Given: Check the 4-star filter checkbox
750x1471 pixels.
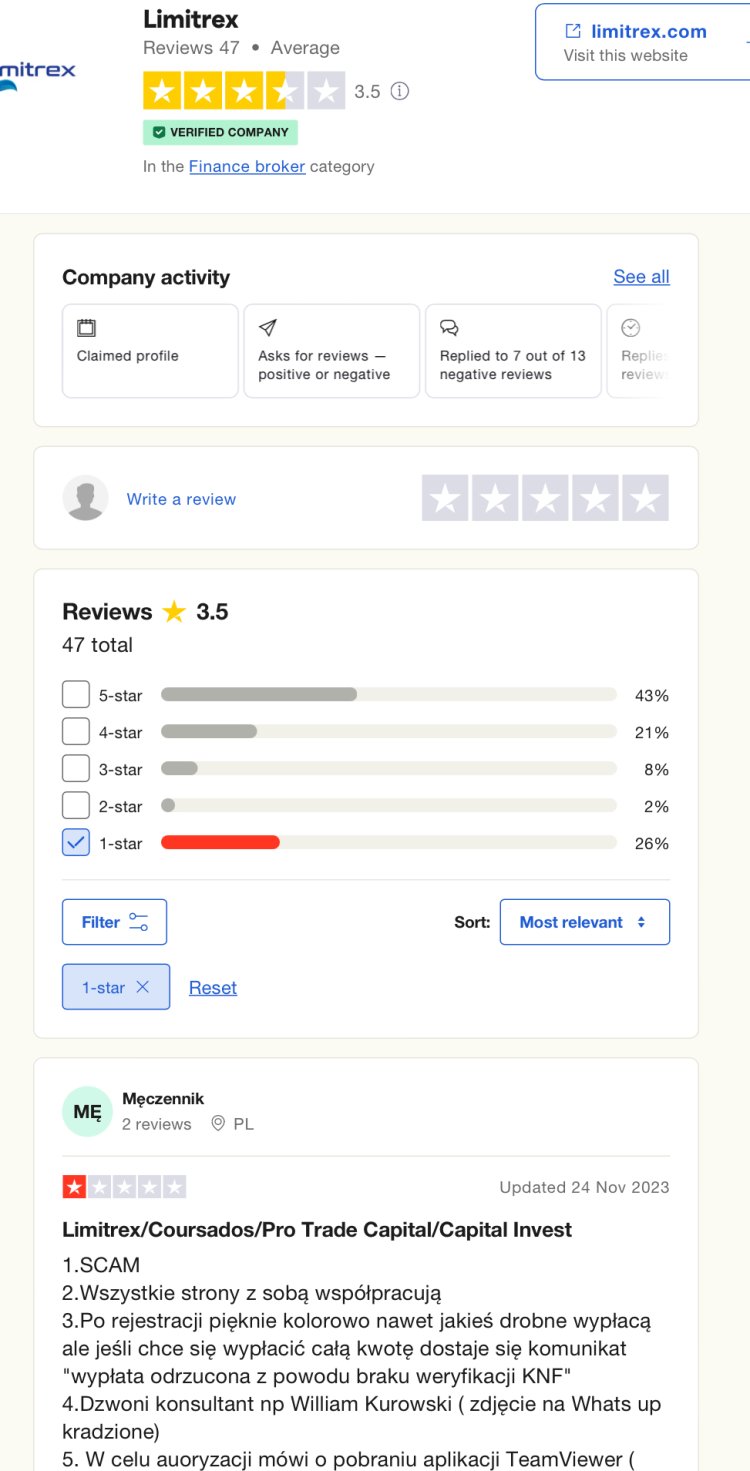Looking at the screenshot, I should click(76, 732).
